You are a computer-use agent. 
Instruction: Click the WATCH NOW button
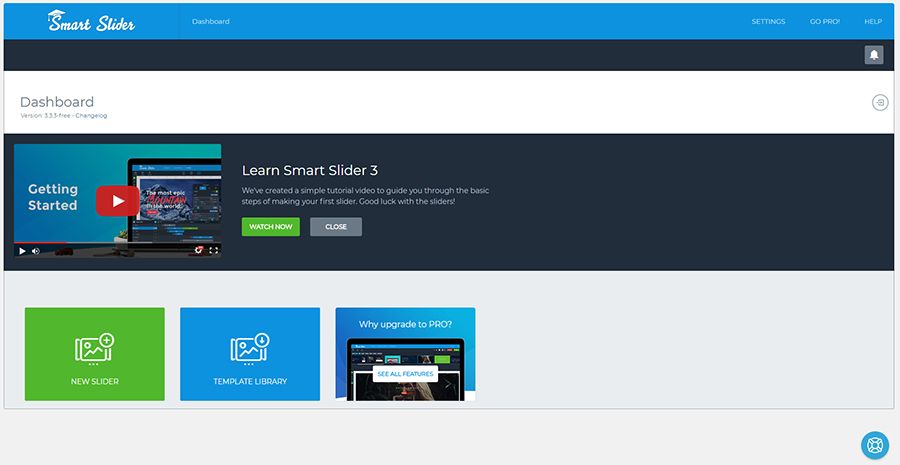coord(270,227)
